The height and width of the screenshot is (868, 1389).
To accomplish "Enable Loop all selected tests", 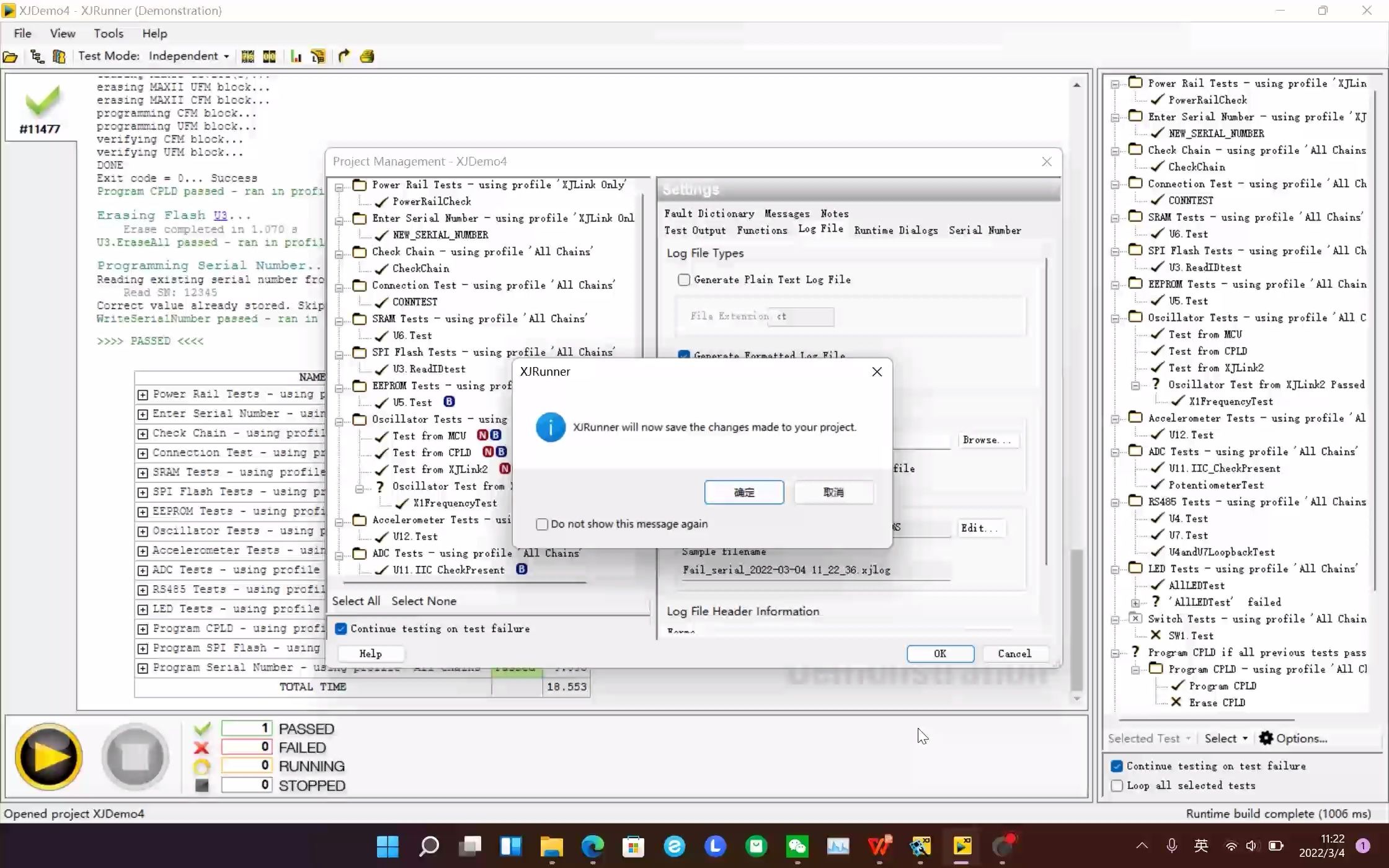I will point(1117,786).
